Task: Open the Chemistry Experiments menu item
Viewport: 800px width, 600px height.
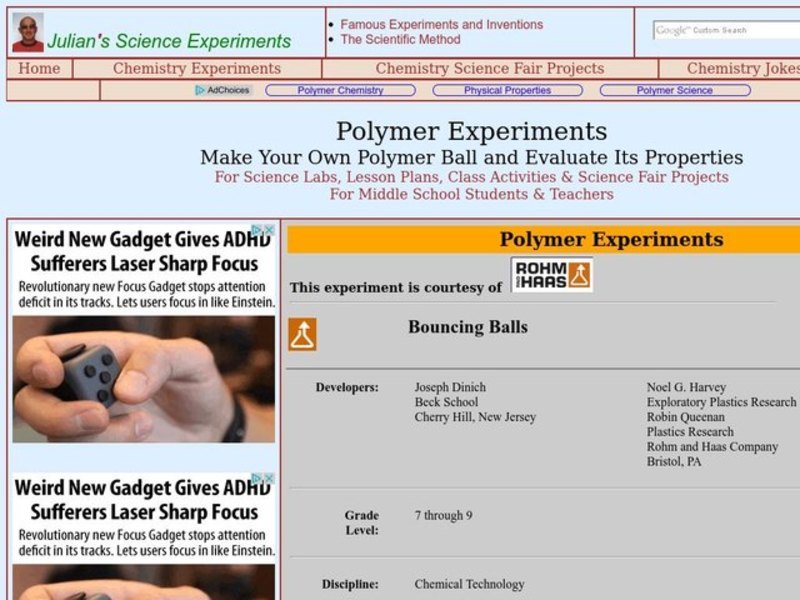Action: click(x=197, y=69)
